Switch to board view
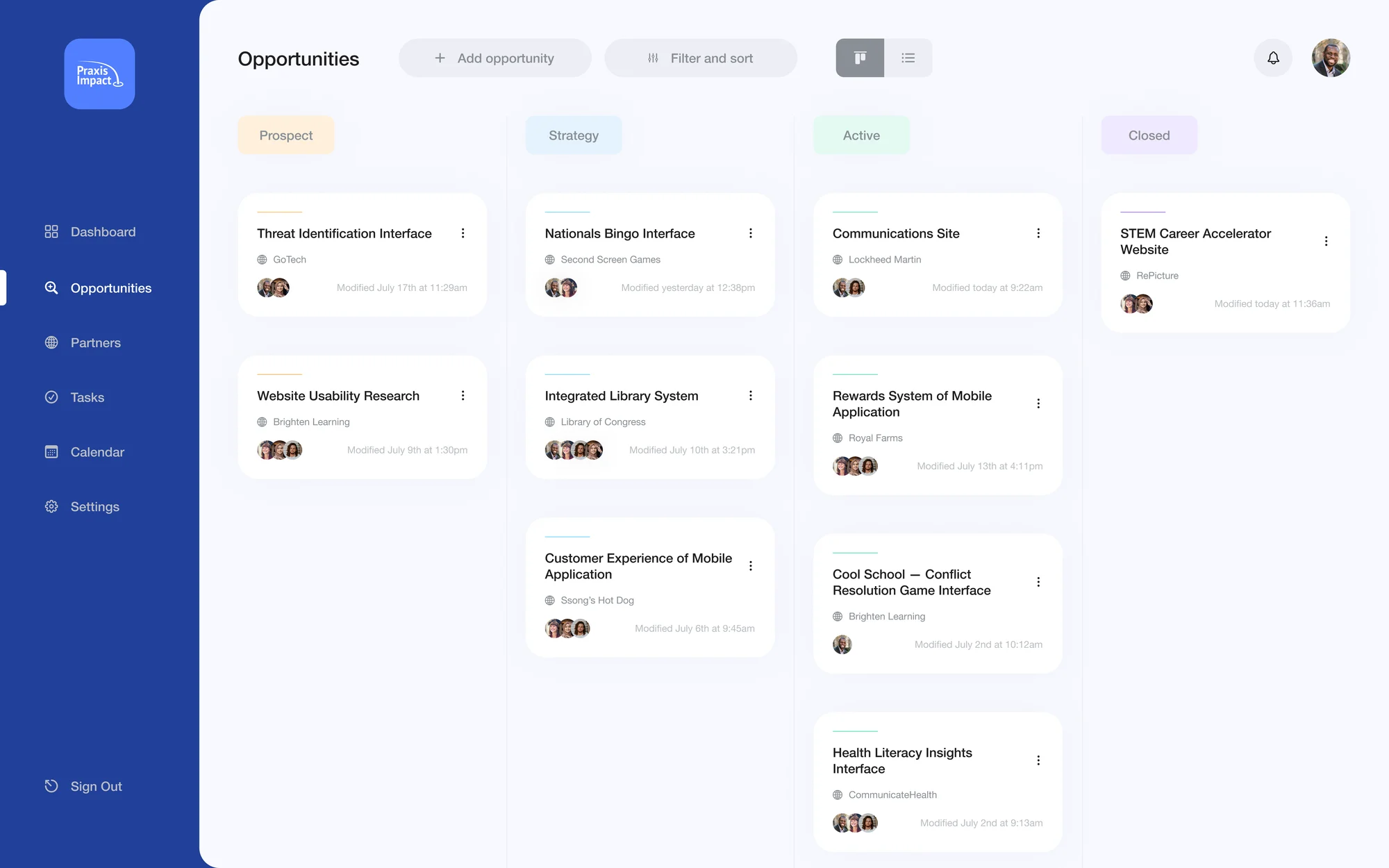 (x=860, y=58)
